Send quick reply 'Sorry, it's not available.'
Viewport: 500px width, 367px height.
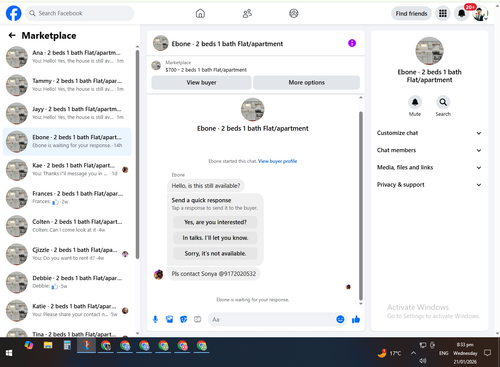coord(215,253)
